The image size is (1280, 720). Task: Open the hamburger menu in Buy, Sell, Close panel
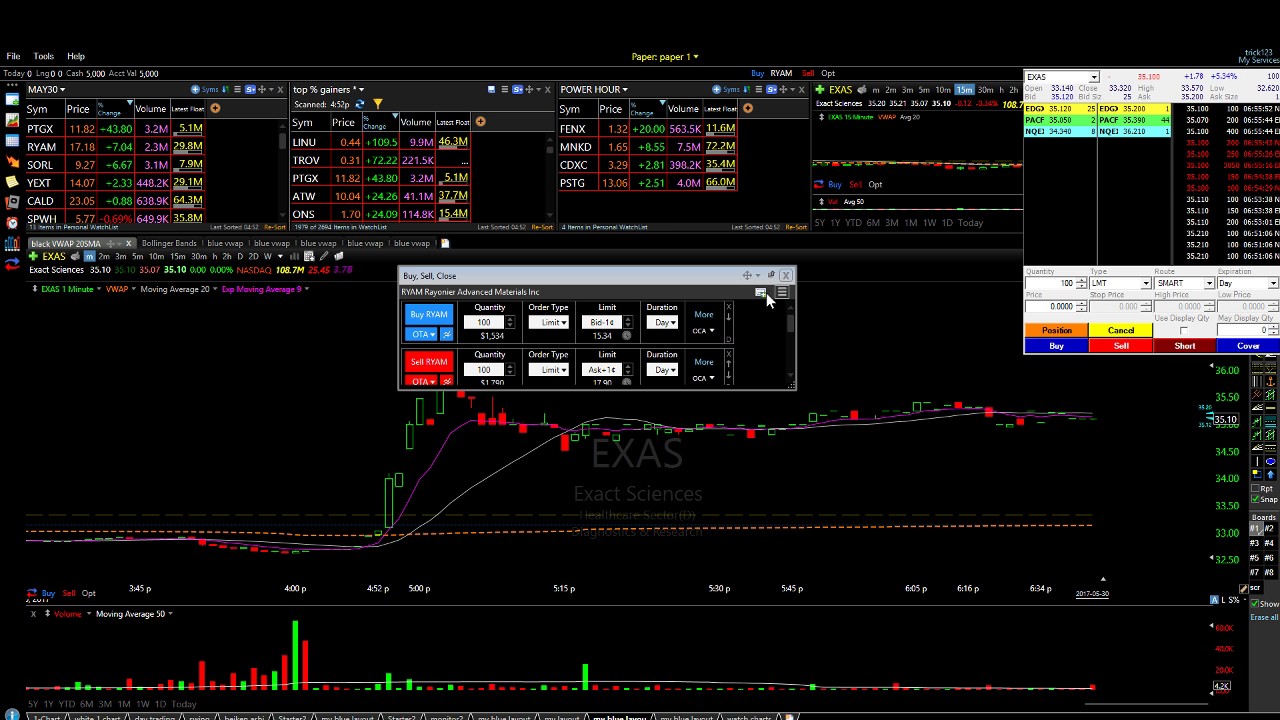click(x=782, y=292)
